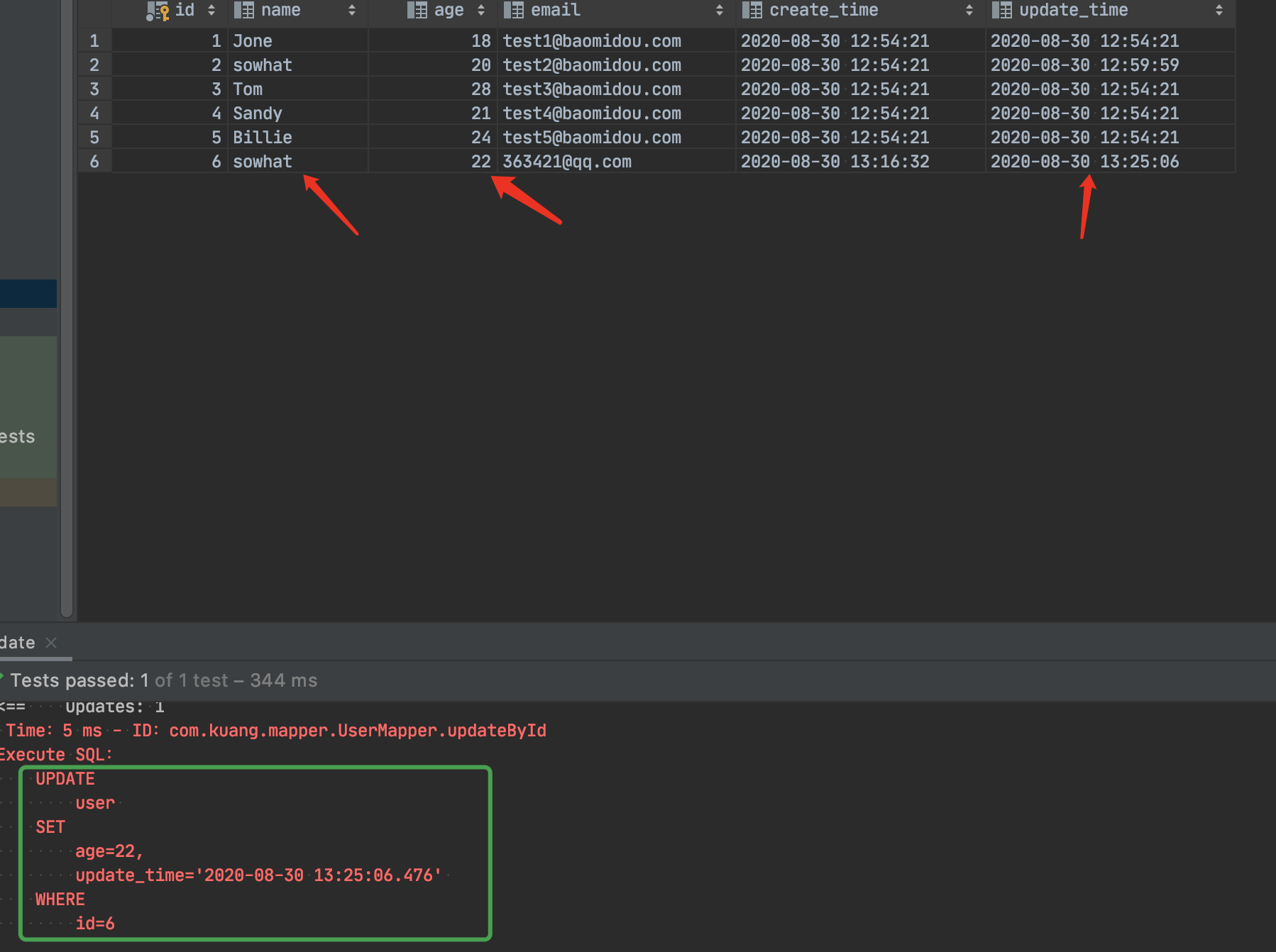Click the update_time='2020-08-30 13:25:06.476' console line
Screen dimensions: 1276x952
pyautogui.click(x=258, y=875)
